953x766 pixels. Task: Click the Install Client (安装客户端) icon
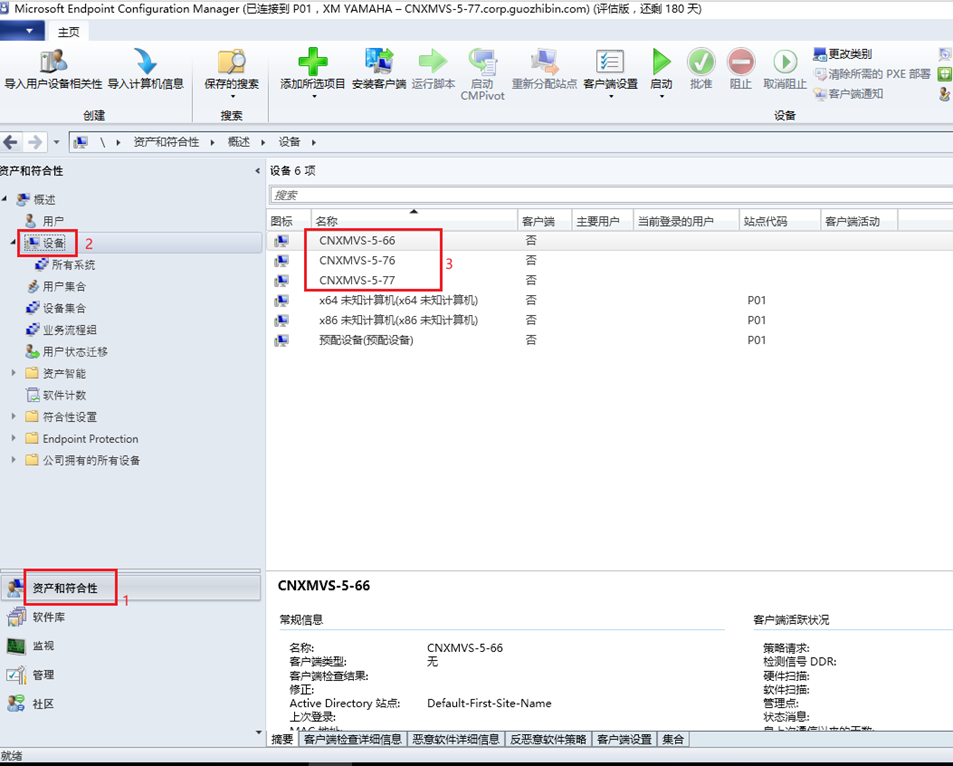[379, 61]
